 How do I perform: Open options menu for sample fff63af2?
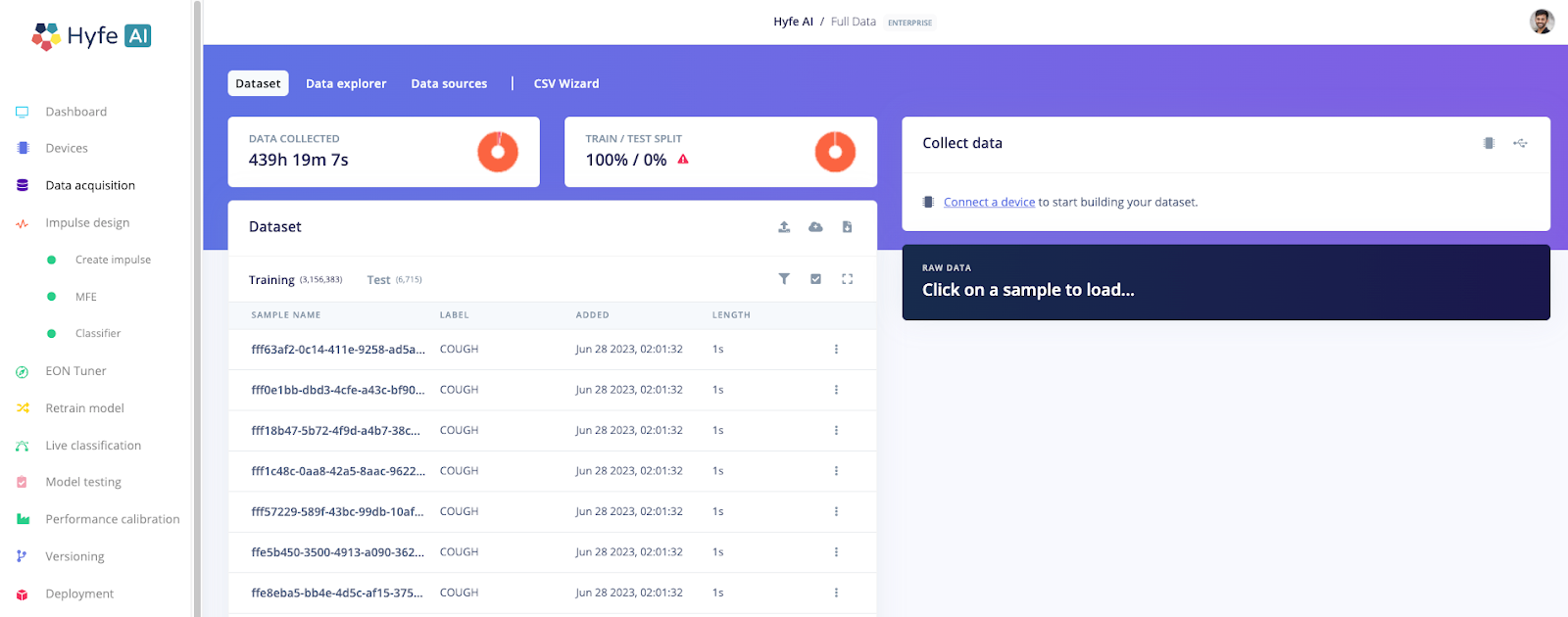tap(836, 350)
